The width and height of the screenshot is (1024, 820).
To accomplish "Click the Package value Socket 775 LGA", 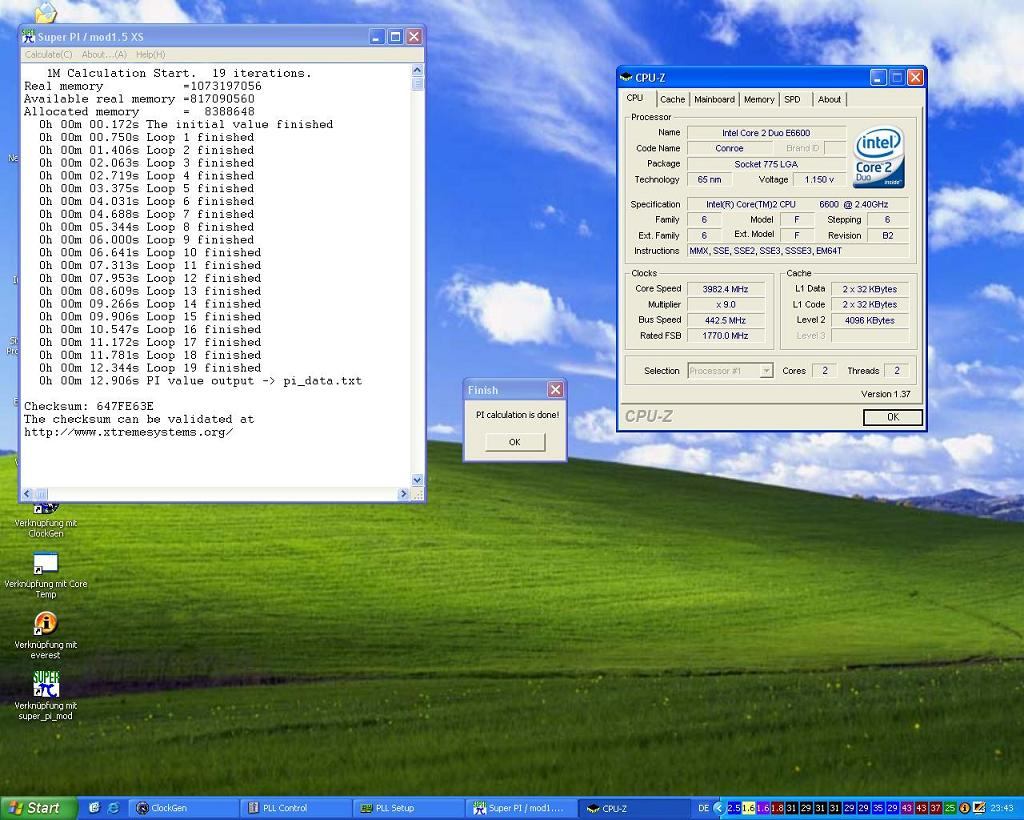I will point(766,164).
